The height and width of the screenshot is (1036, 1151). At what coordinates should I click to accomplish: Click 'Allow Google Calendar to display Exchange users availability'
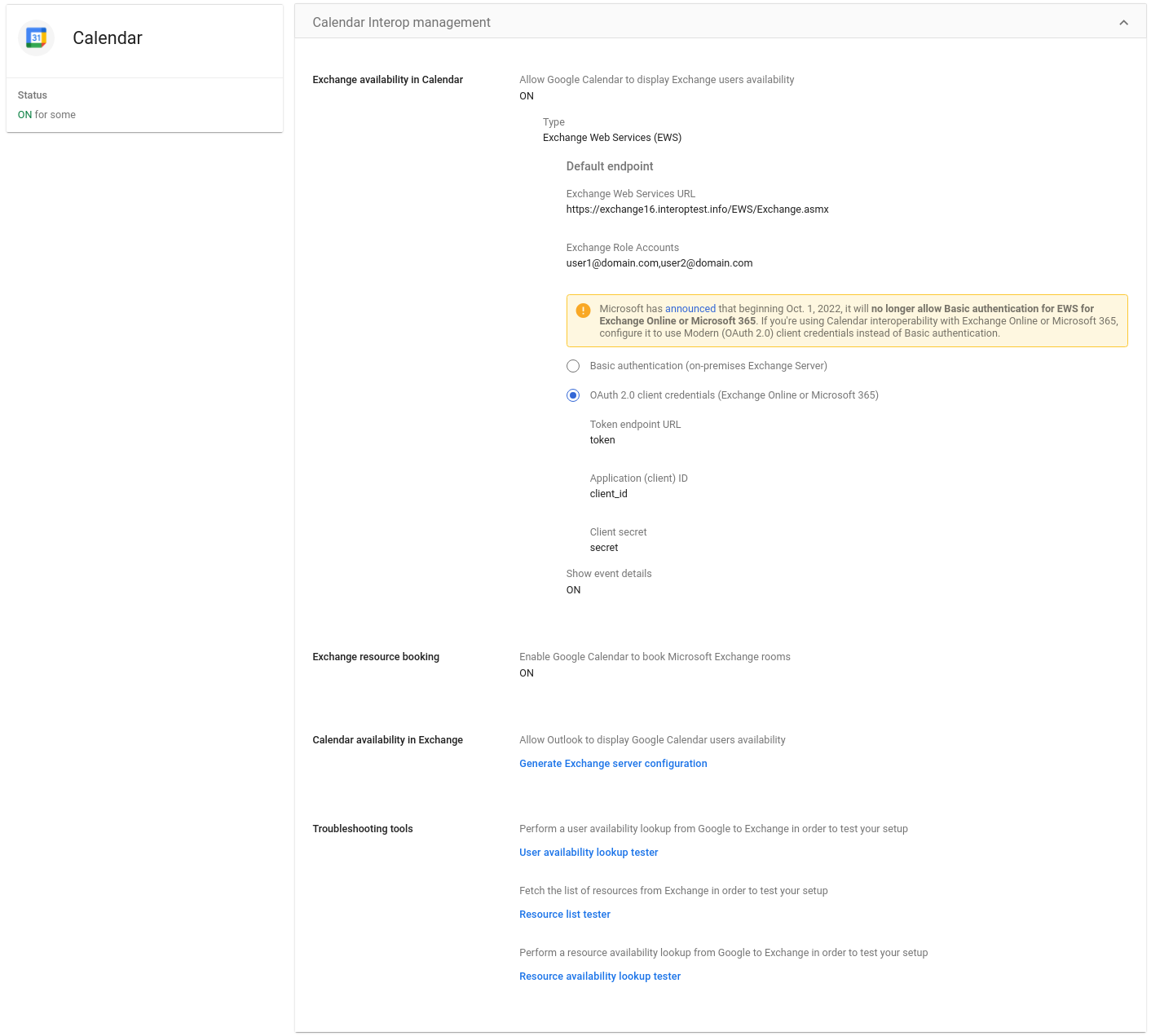tap(656, 80)
